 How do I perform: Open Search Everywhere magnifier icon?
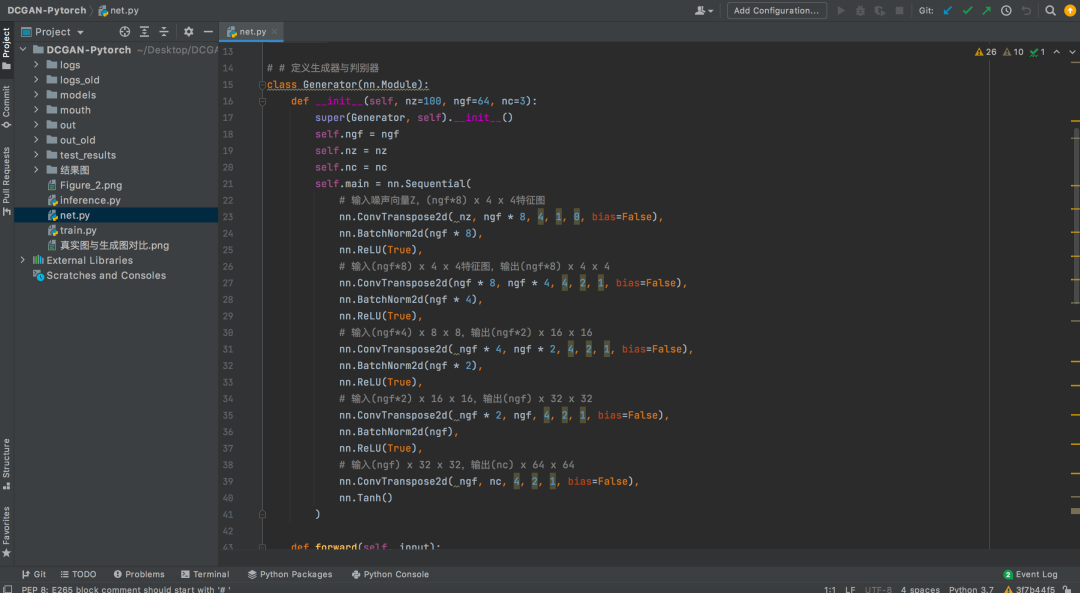coord(1050,10)
